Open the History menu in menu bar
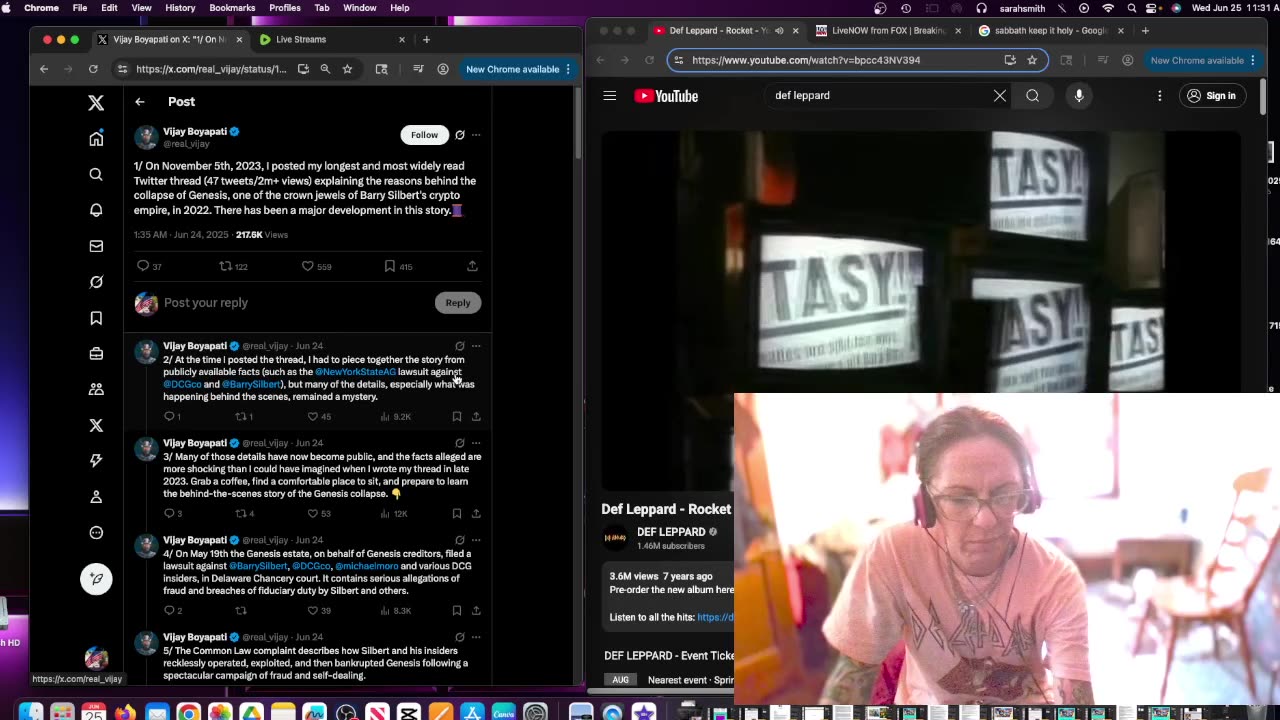1280x720 pixels. (180, 8)
